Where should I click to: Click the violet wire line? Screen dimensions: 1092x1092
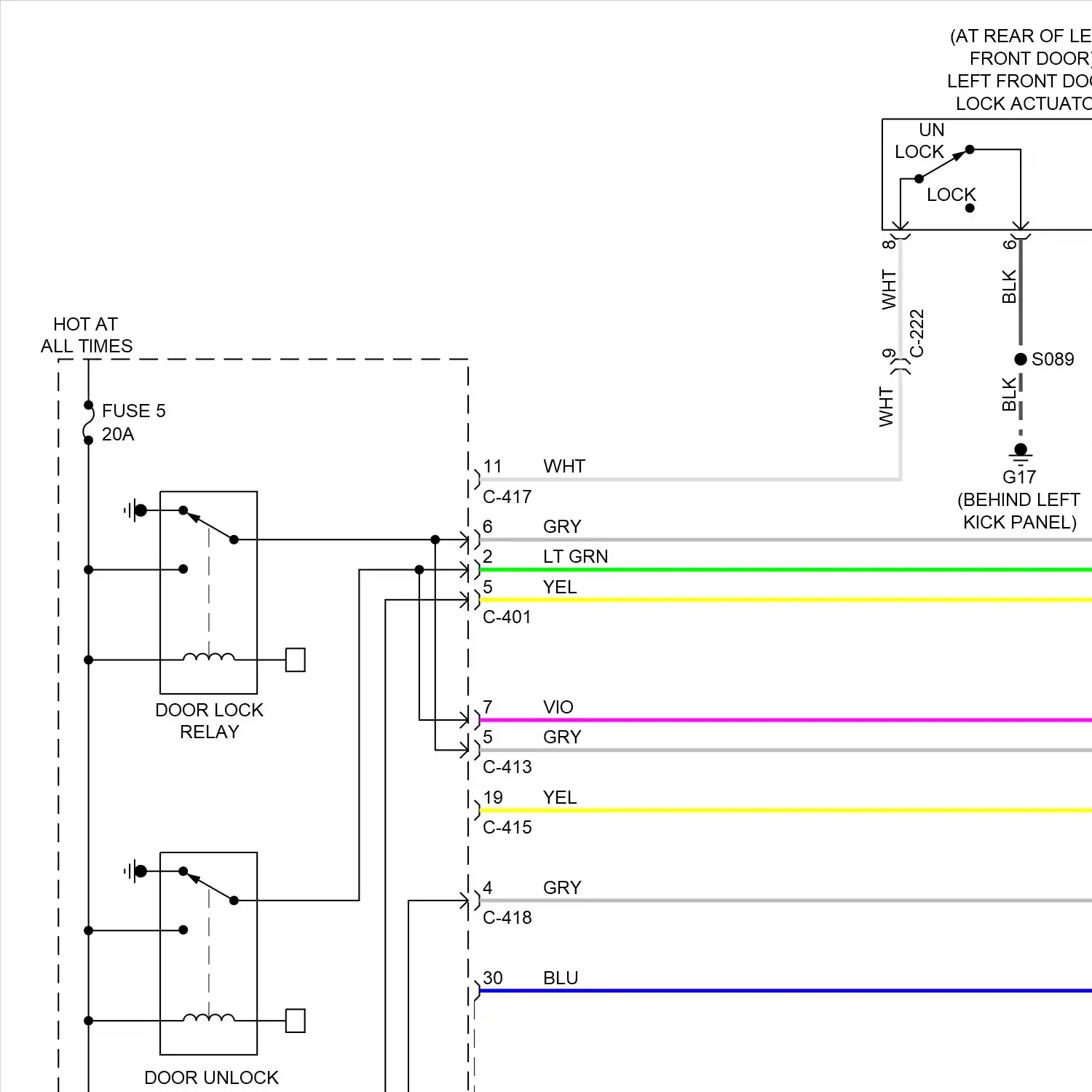(786, 720)
